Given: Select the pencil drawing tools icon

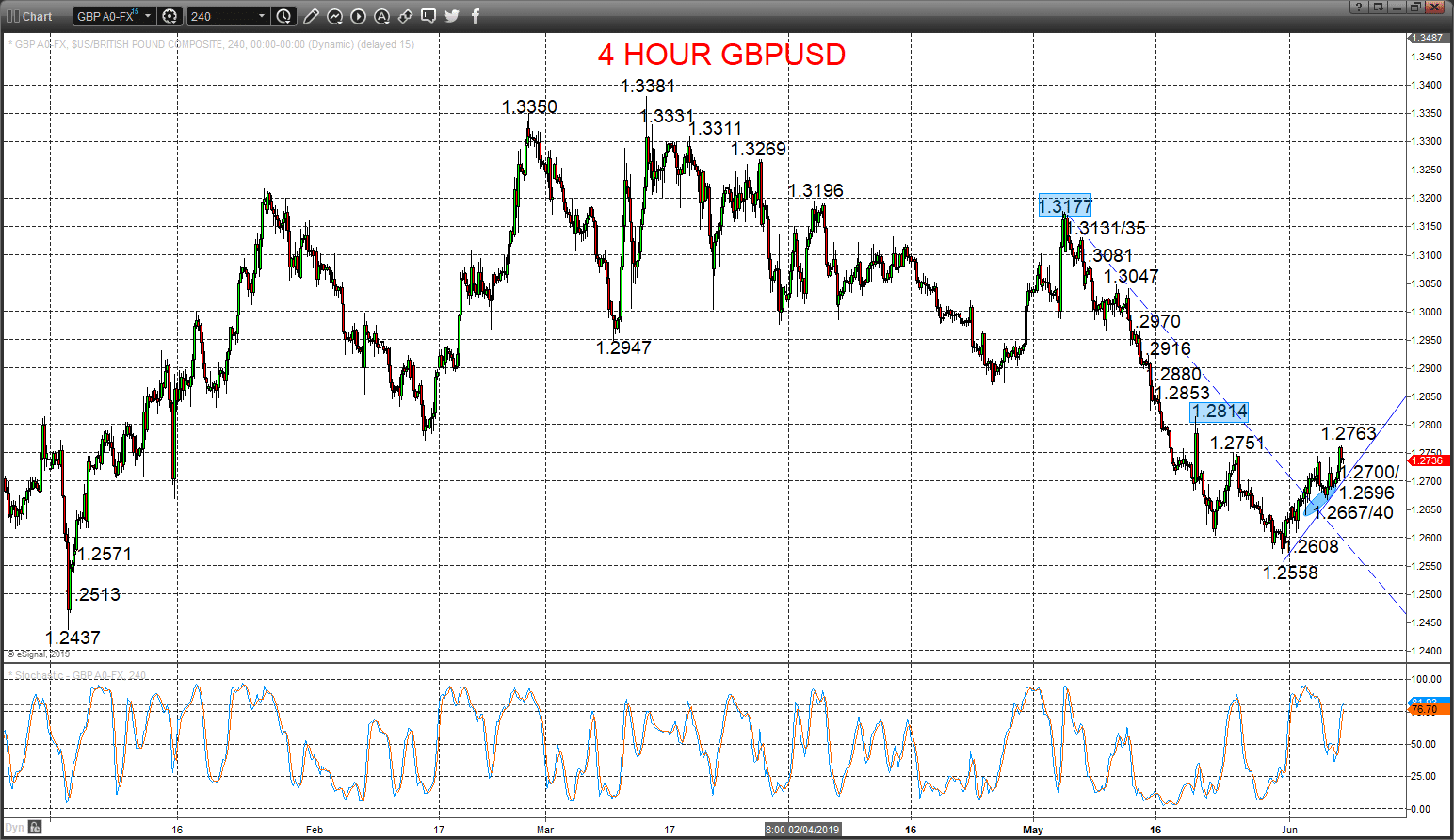Looking at the screenshot, I should click(x=312, y=16).
